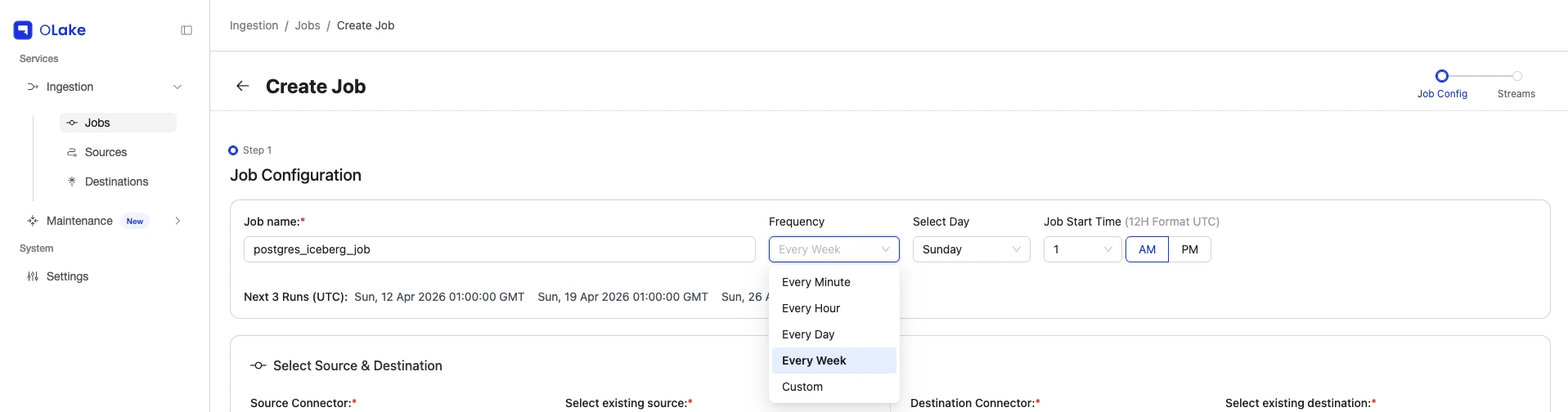
Task: Click the Step 1 indicator dot
Action: (233, 150)
